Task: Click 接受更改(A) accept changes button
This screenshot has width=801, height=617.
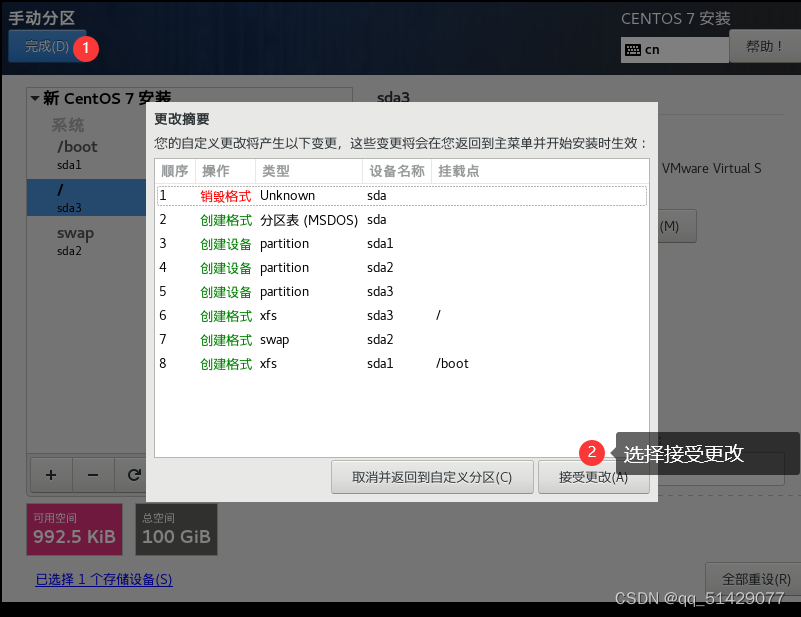Action: click(594, 477)
